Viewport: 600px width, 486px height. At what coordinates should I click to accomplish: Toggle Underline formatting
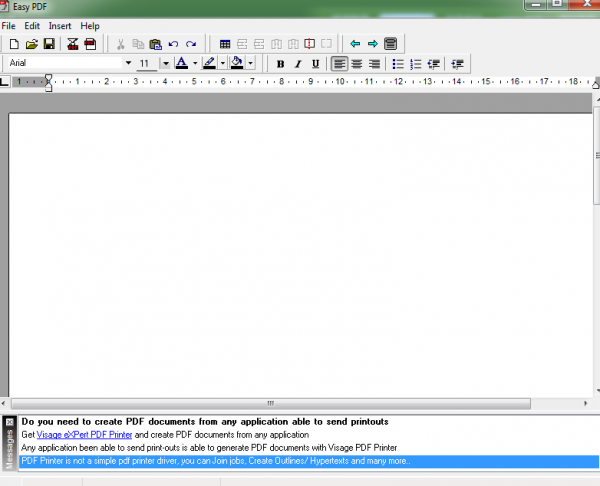[316, 64]
